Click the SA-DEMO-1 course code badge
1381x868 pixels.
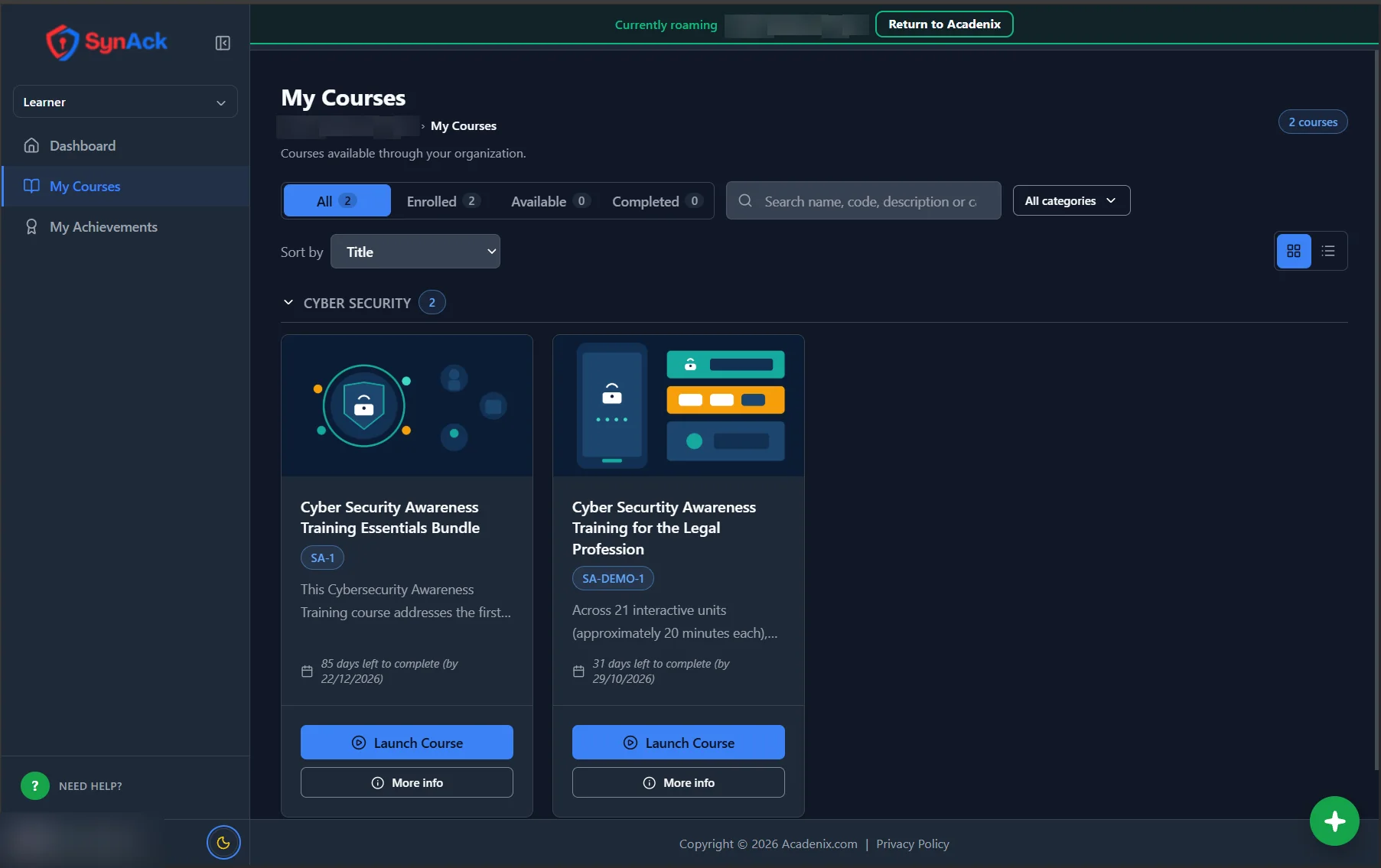tap(613, 578)
